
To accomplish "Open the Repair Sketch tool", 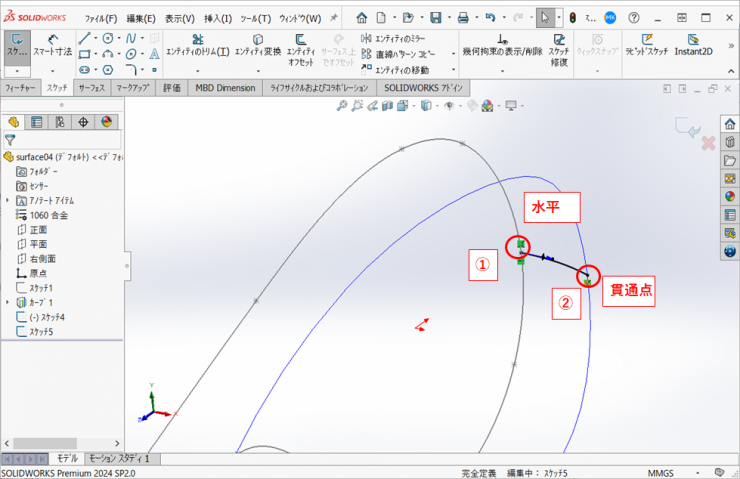I will pos(558,46).
